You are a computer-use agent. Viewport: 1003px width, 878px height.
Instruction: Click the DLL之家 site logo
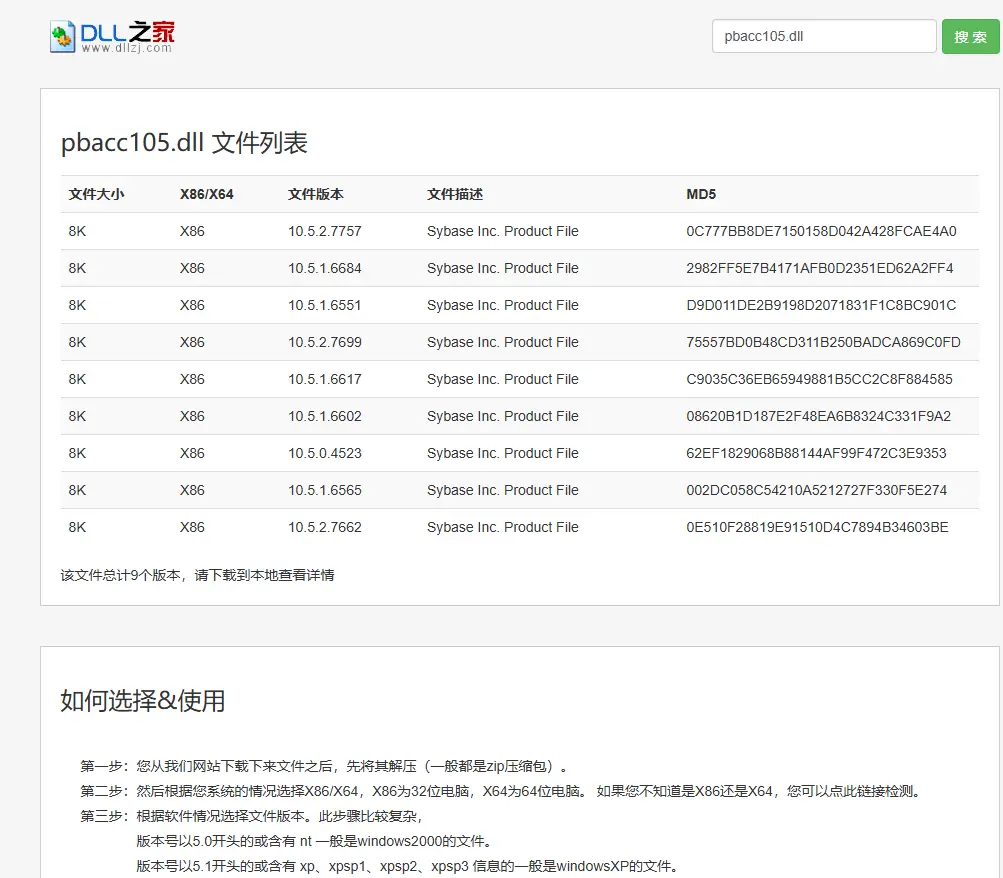point(112,37)
